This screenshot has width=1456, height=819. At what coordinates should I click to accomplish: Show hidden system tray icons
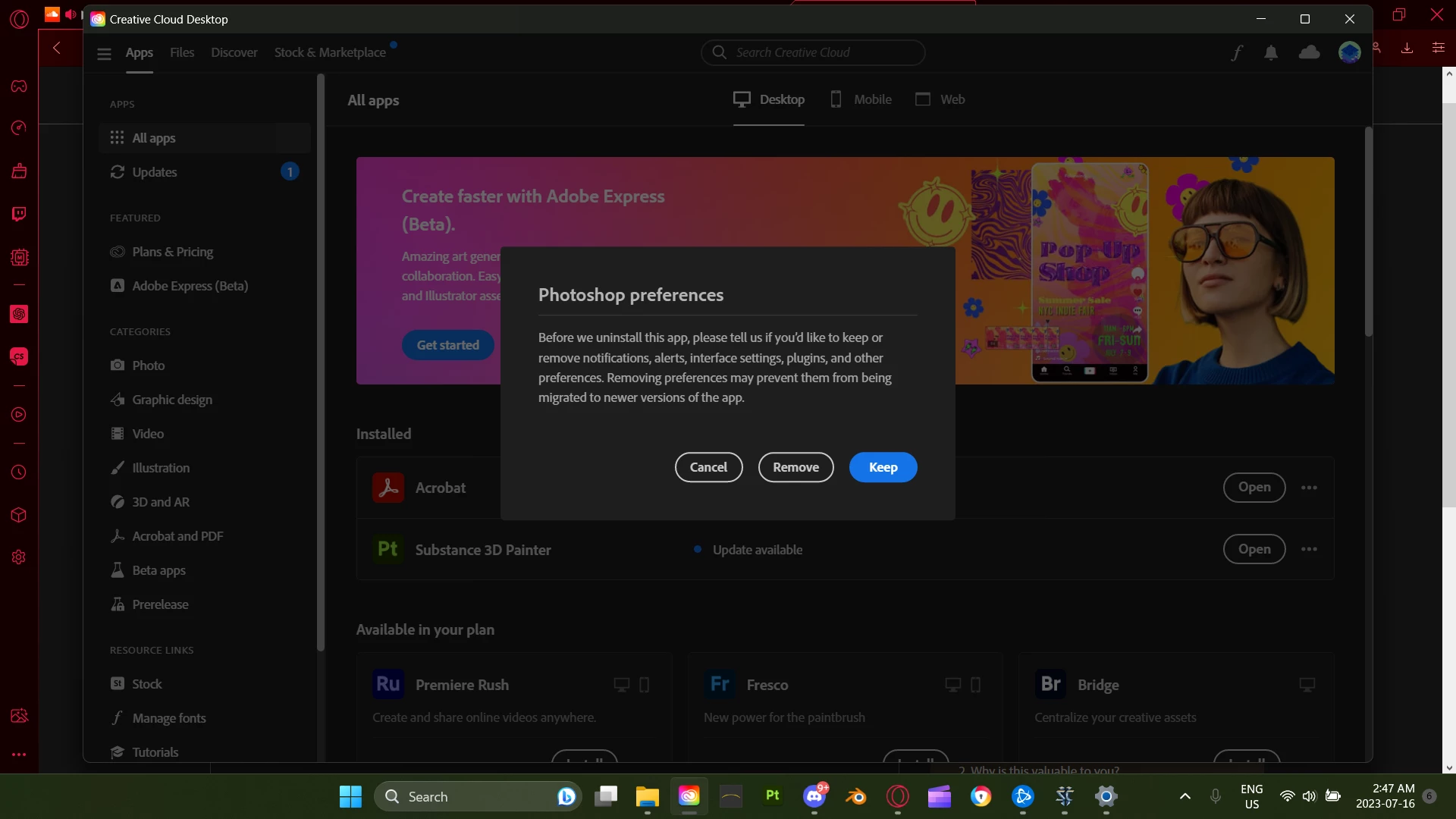pyautogui.click(x=1185, y=796)
